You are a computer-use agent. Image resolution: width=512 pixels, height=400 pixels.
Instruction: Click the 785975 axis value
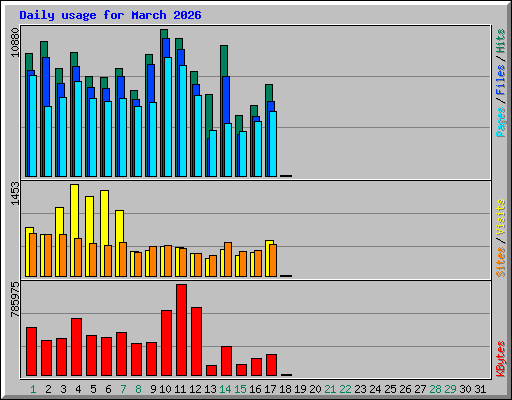[x=15, y=299]
